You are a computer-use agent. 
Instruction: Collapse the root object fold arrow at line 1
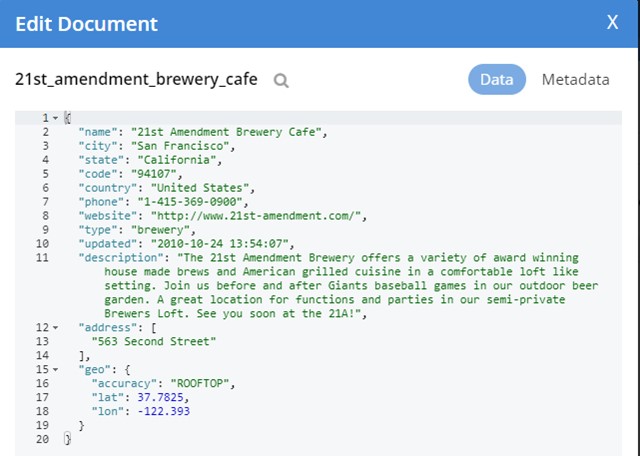pos(56,118)
